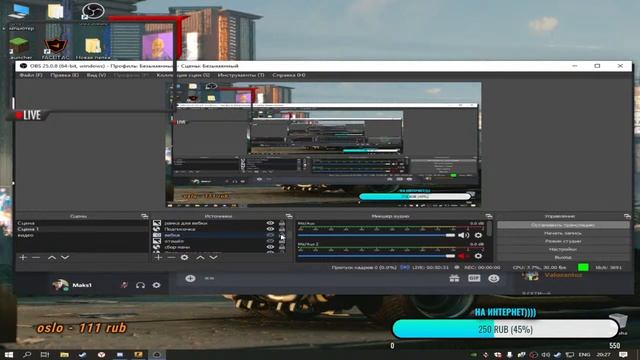Open the Файл menu
Viewport: 640px width, 360px height.
(x=31, y=75)
